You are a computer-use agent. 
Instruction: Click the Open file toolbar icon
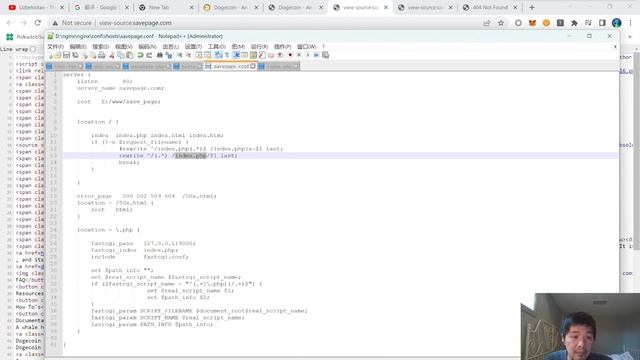[58, 55]
